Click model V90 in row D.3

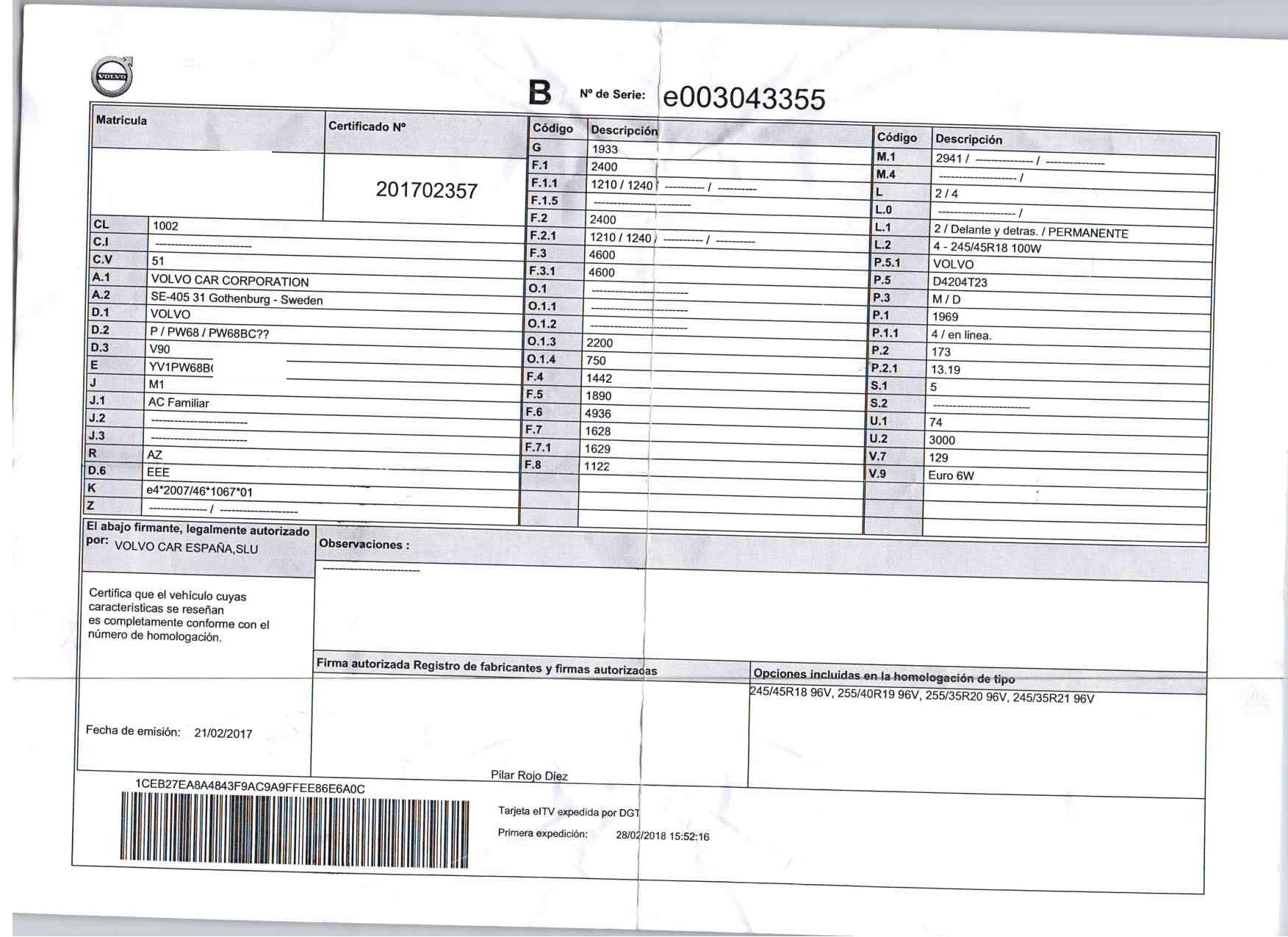(x=159, y=349)
